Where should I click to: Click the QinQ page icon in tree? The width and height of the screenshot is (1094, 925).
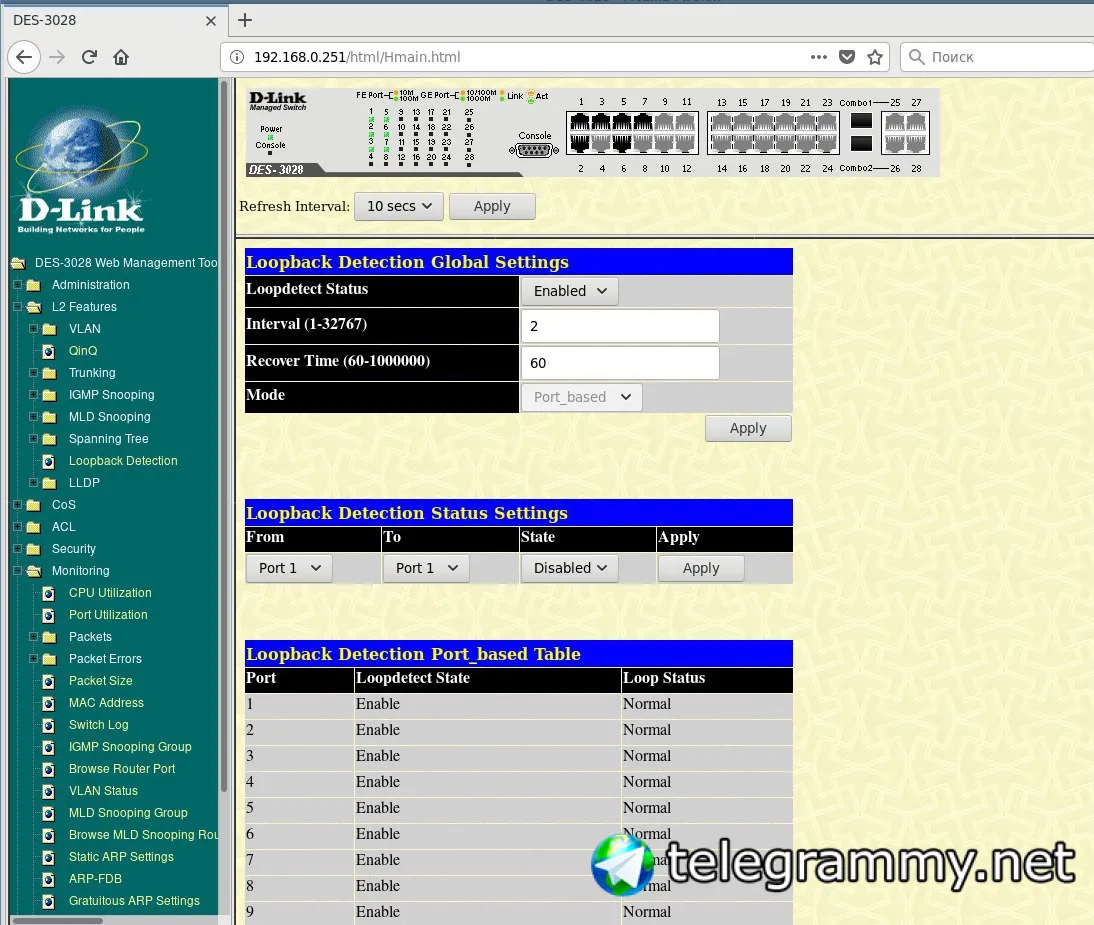coord(49,351)
